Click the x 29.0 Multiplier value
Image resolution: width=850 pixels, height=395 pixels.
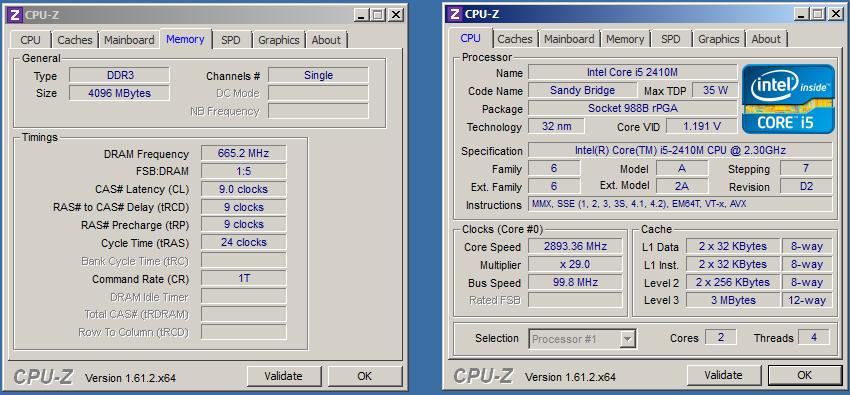[x=575, y=264]
